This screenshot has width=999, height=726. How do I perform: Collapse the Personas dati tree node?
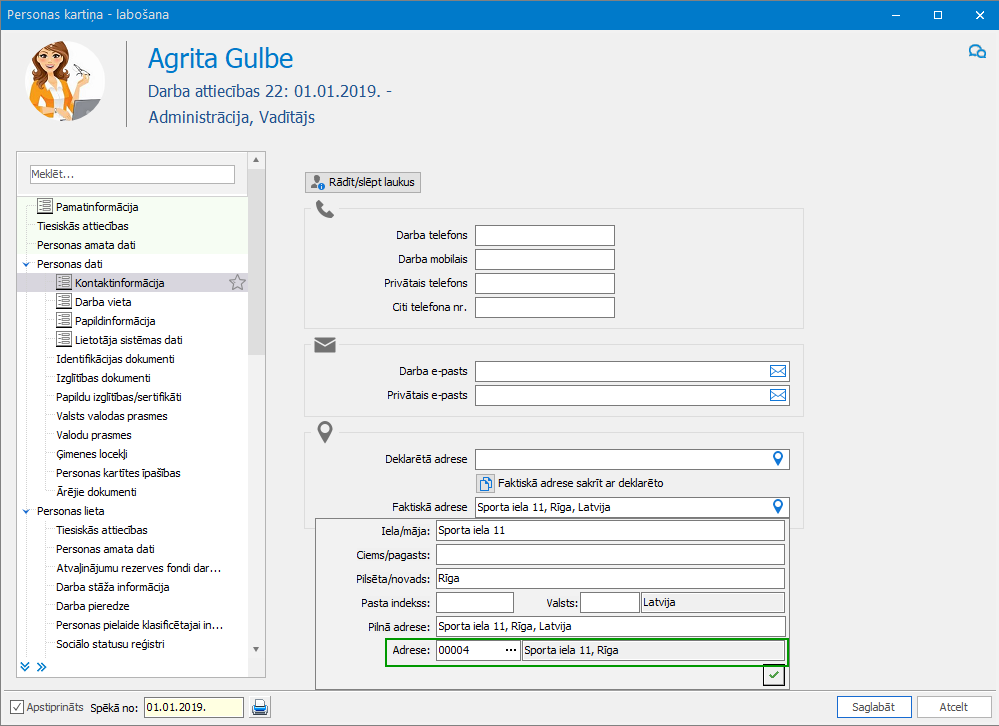(26, 264)
